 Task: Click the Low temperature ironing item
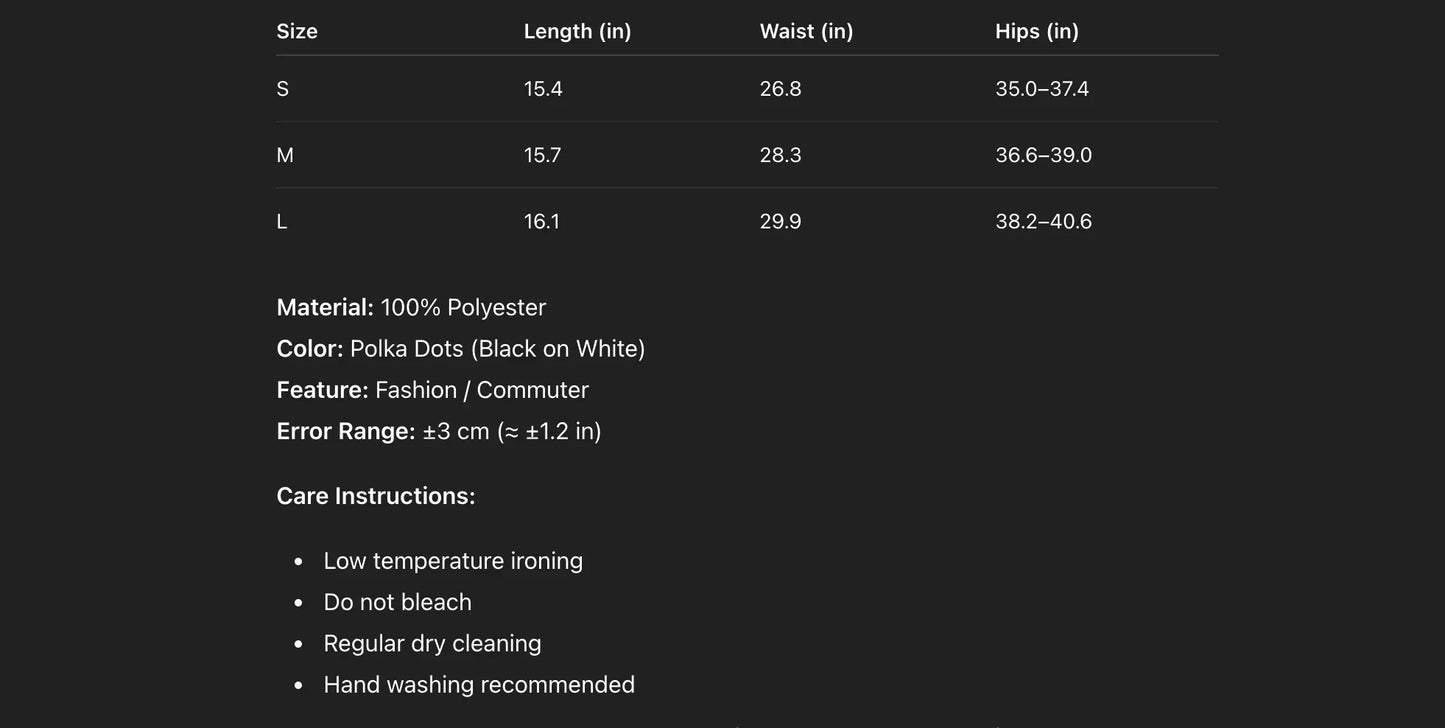click(453, 561)
